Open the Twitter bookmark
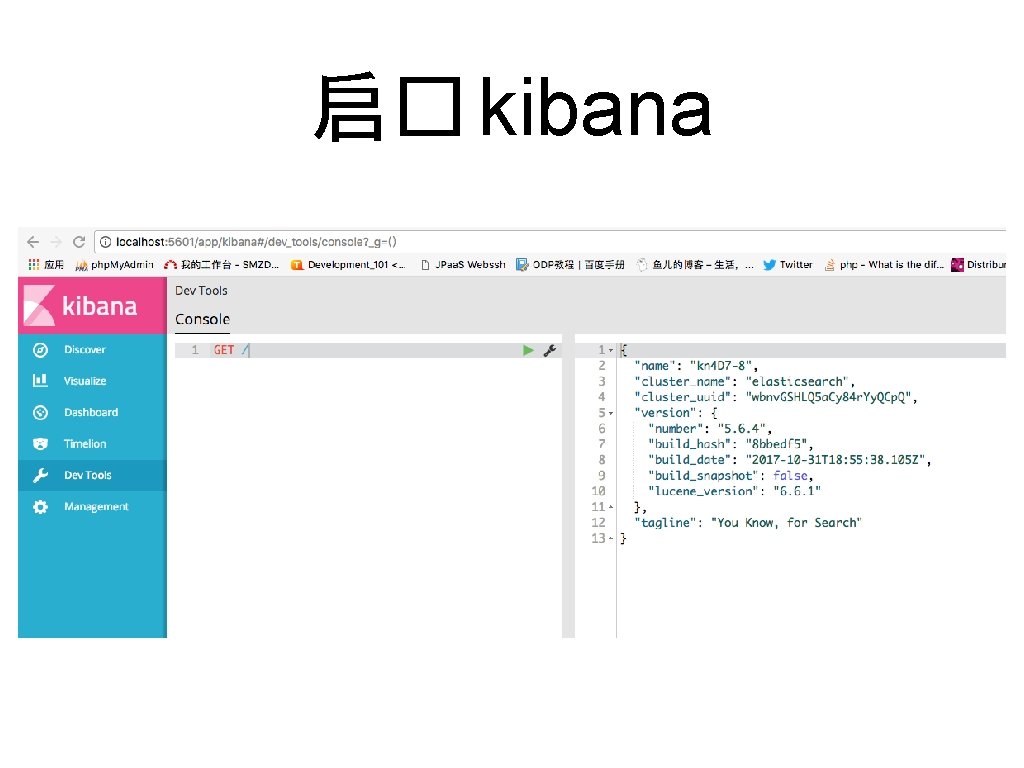The width and height of the screenshot is (1024, 768). (x=788, y=264)
